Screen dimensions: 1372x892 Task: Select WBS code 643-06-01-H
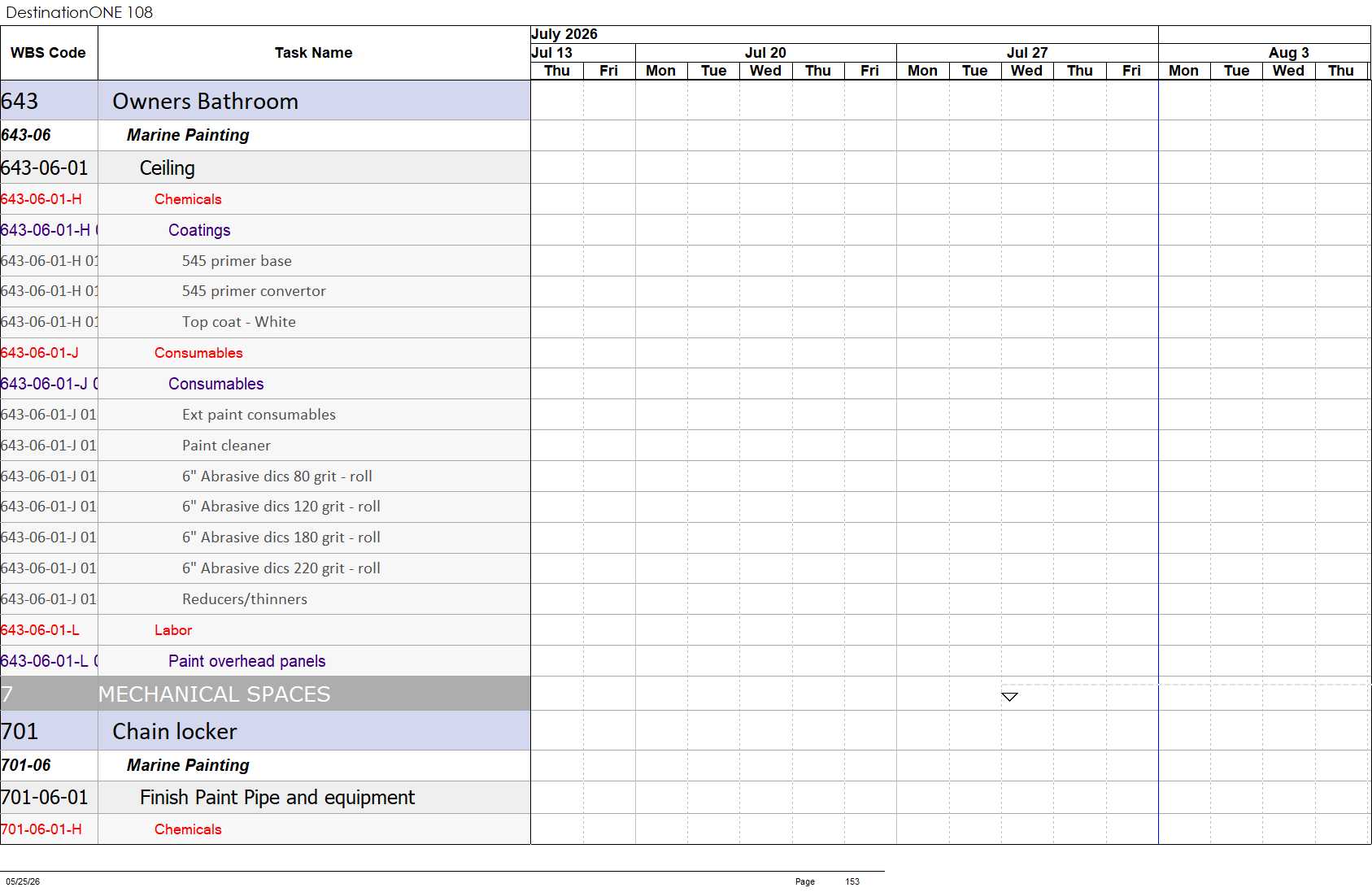(x=41, y=199)
